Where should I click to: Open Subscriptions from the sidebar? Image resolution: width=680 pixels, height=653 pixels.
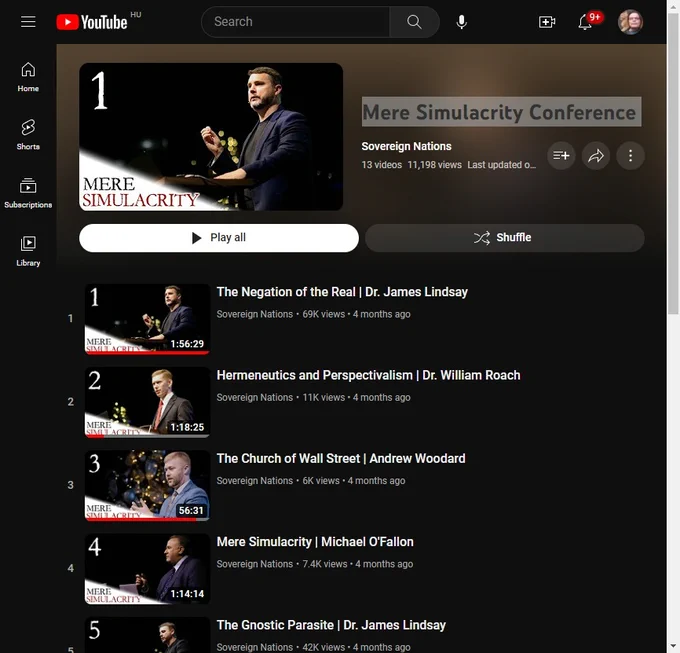point(28,193)
